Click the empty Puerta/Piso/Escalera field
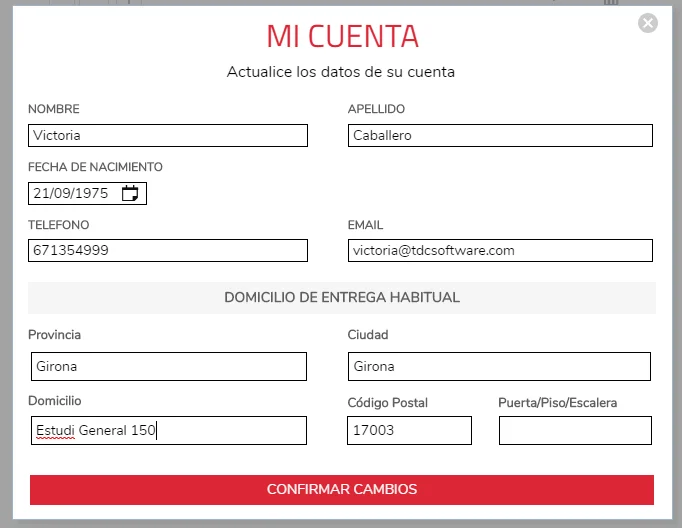 pos(575,431)
